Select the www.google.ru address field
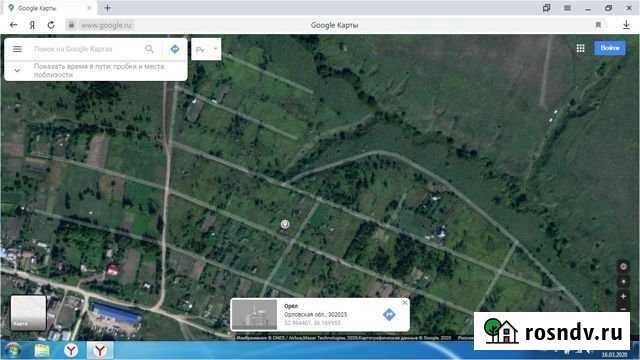 click(x=107, y=25)
